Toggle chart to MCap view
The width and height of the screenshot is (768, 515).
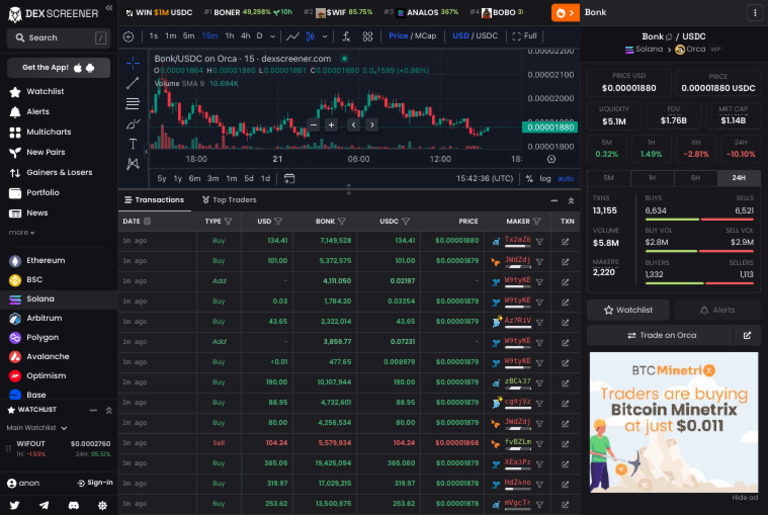(x=424, y=36)
